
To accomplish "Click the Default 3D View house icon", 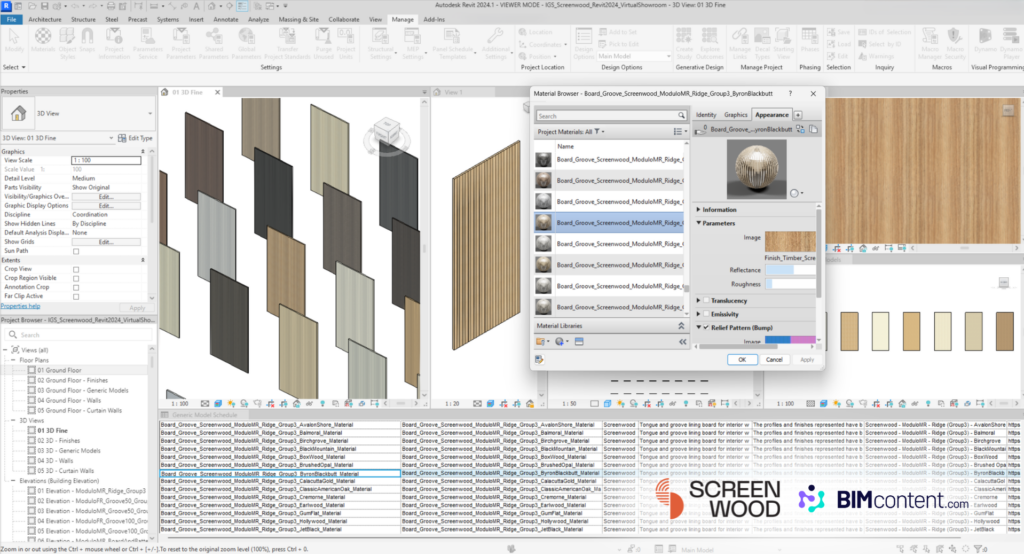I will tap(212, 6).
